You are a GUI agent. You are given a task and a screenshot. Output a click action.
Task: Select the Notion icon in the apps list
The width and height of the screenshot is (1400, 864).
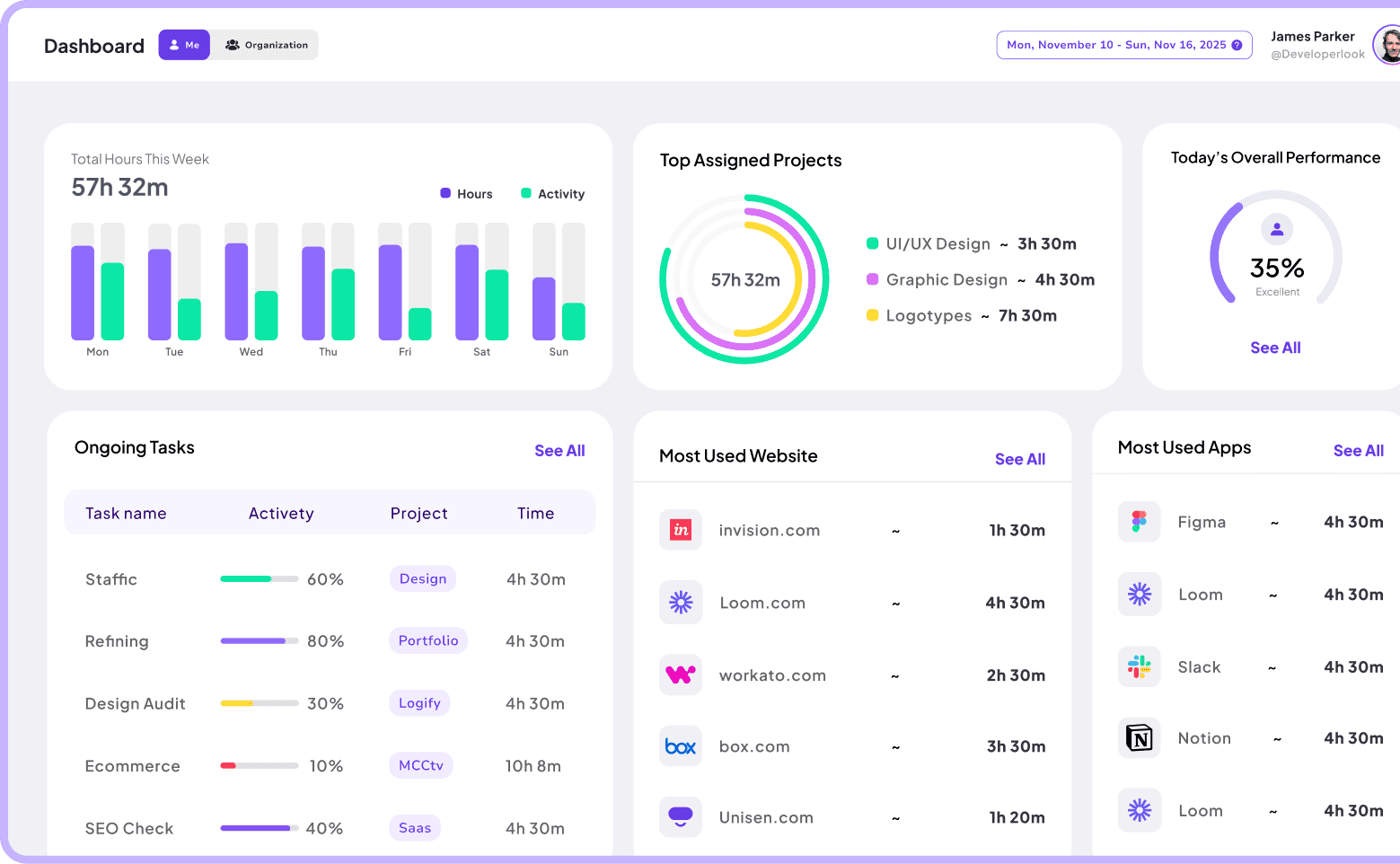point(1139,737)
